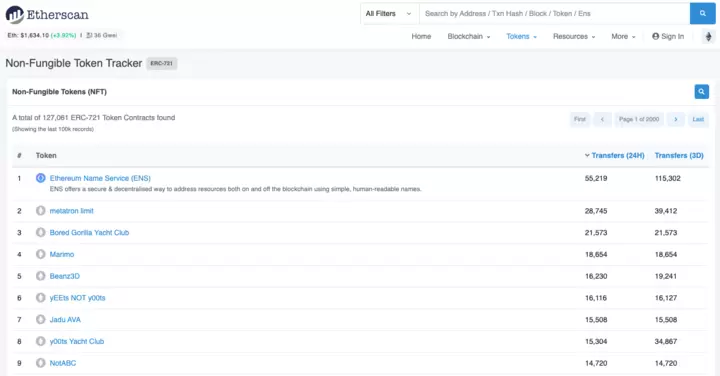The width and height of the screenshot is (720, 376).
Task: Expand the Blockchain menu
Action: pos(469,36)
